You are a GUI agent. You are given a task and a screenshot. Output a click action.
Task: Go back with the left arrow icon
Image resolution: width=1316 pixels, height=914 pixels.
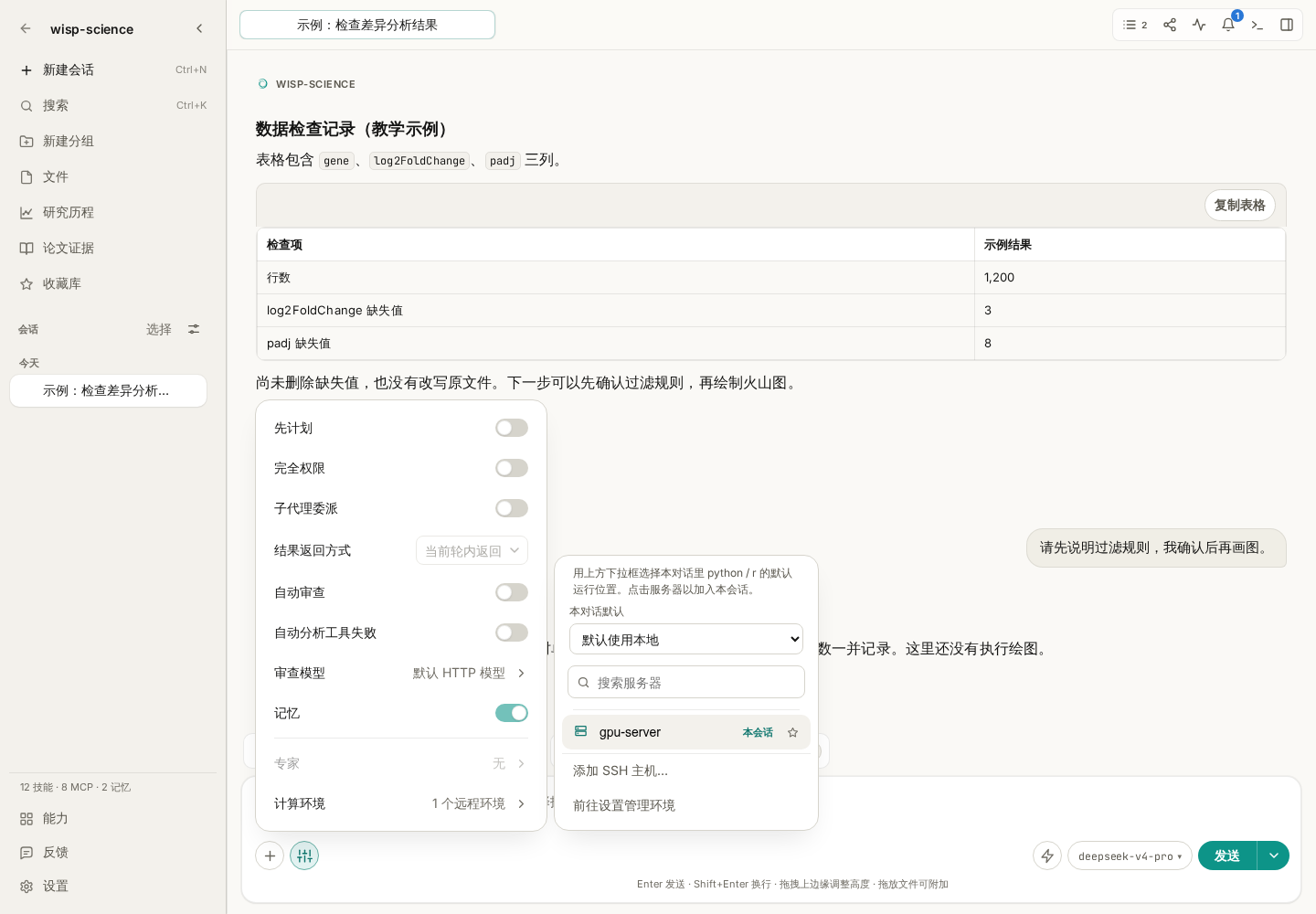[26, 28]
